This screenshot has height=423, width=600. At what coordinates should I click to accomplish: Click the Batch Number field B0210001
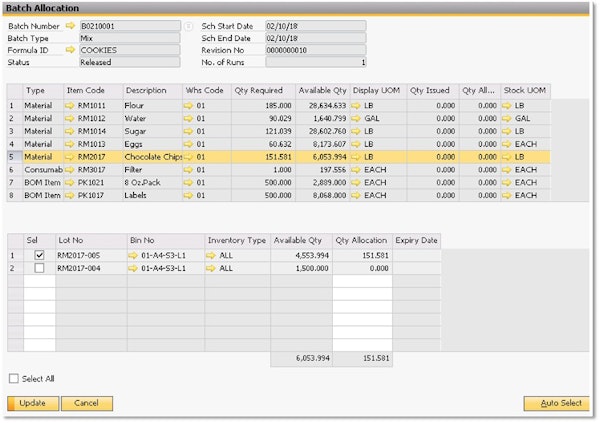[x=130, y=26]
